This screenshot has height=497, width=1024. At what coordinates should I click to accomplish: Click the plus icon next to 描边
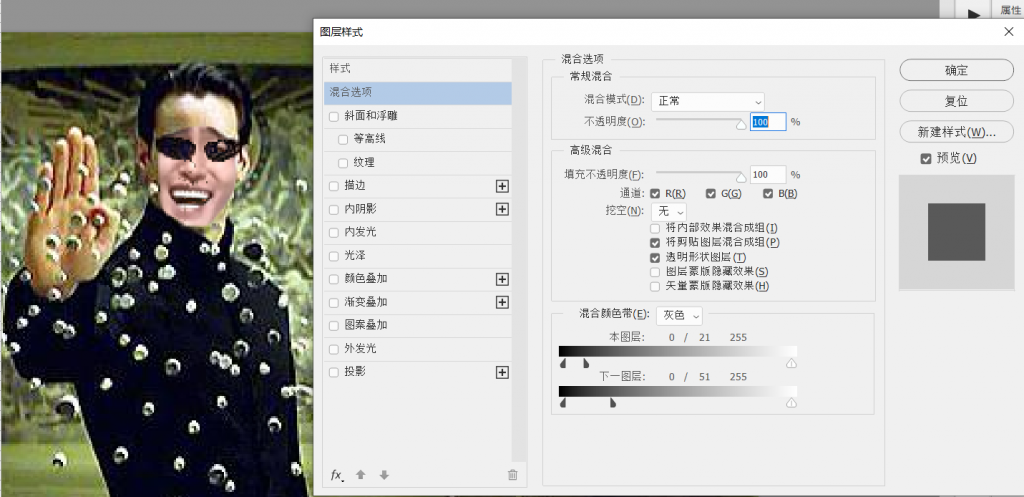point(502,186)
